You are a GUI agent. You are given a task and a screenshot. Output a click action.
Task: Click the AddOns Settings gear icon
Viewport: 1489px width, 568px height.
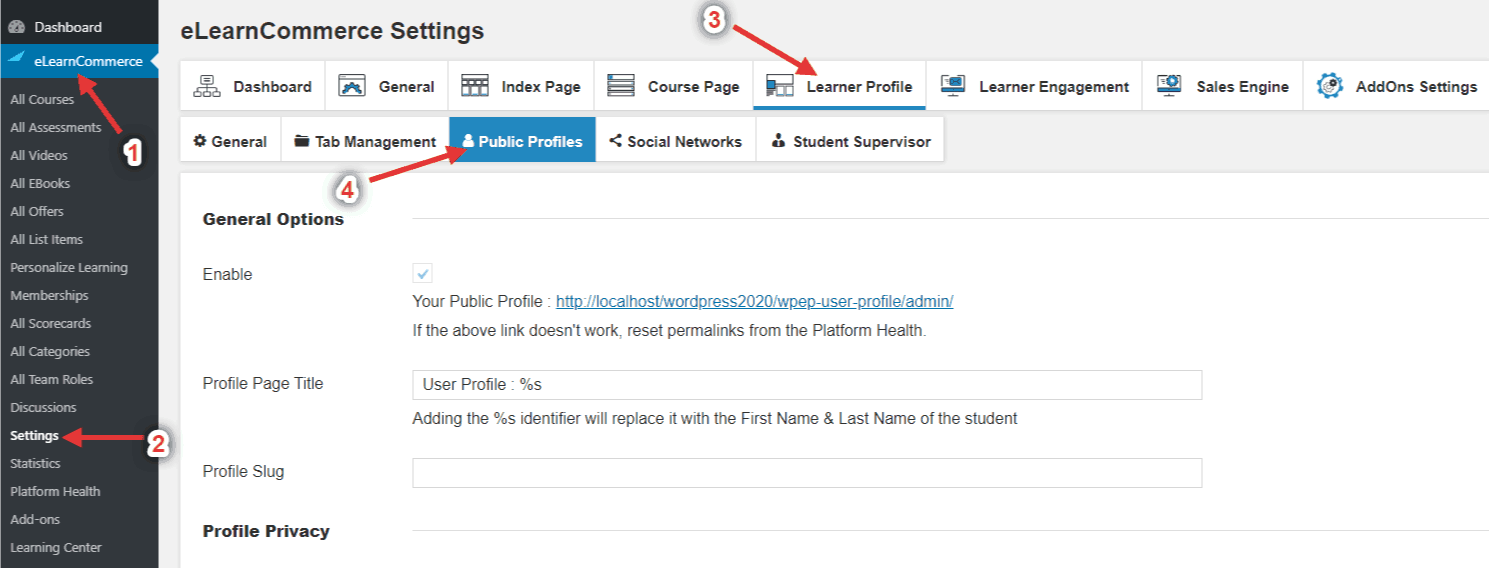[x=1329, y=86]
